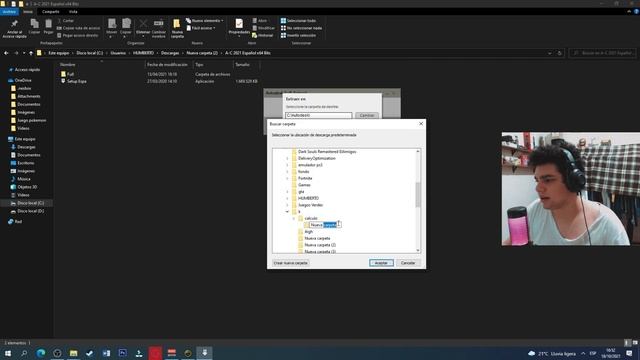The width and height of the screenshot is (640, 360).
Task: Open Microsoft Edge from taskbar
Action: pos(41,353)
